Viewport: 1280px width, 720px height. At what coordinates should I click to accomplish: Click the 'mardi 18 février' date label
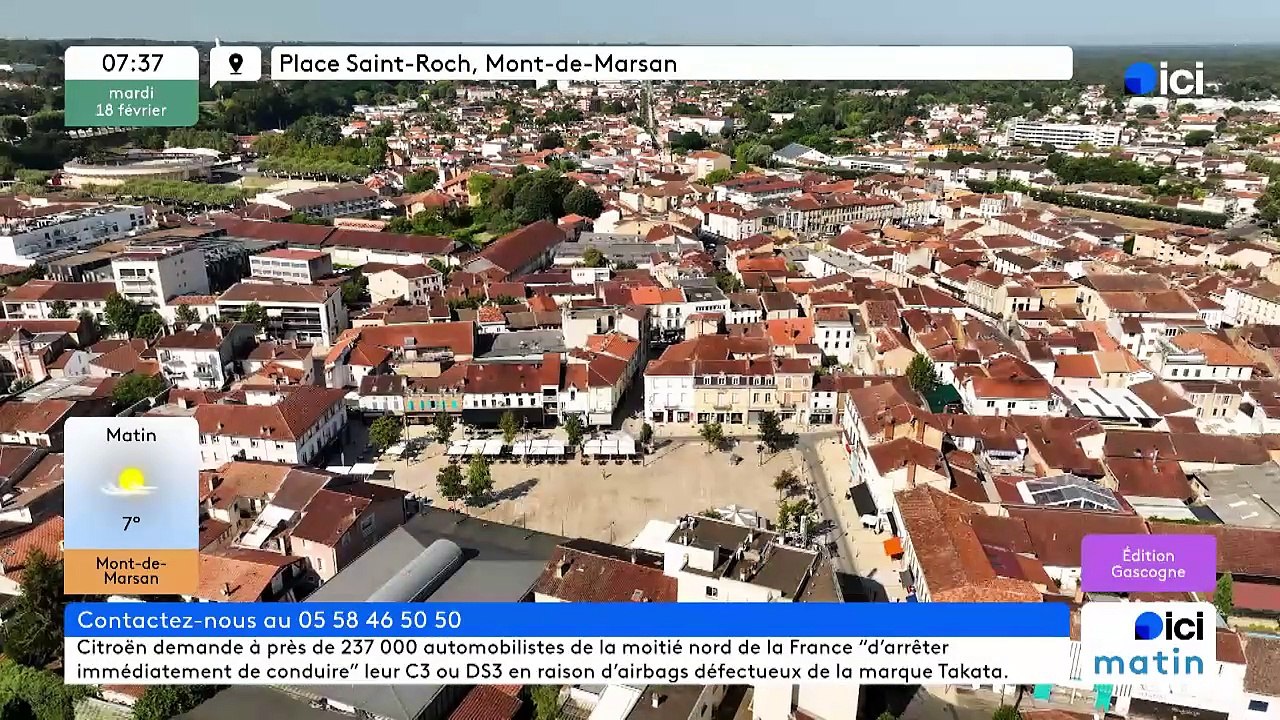132,103
